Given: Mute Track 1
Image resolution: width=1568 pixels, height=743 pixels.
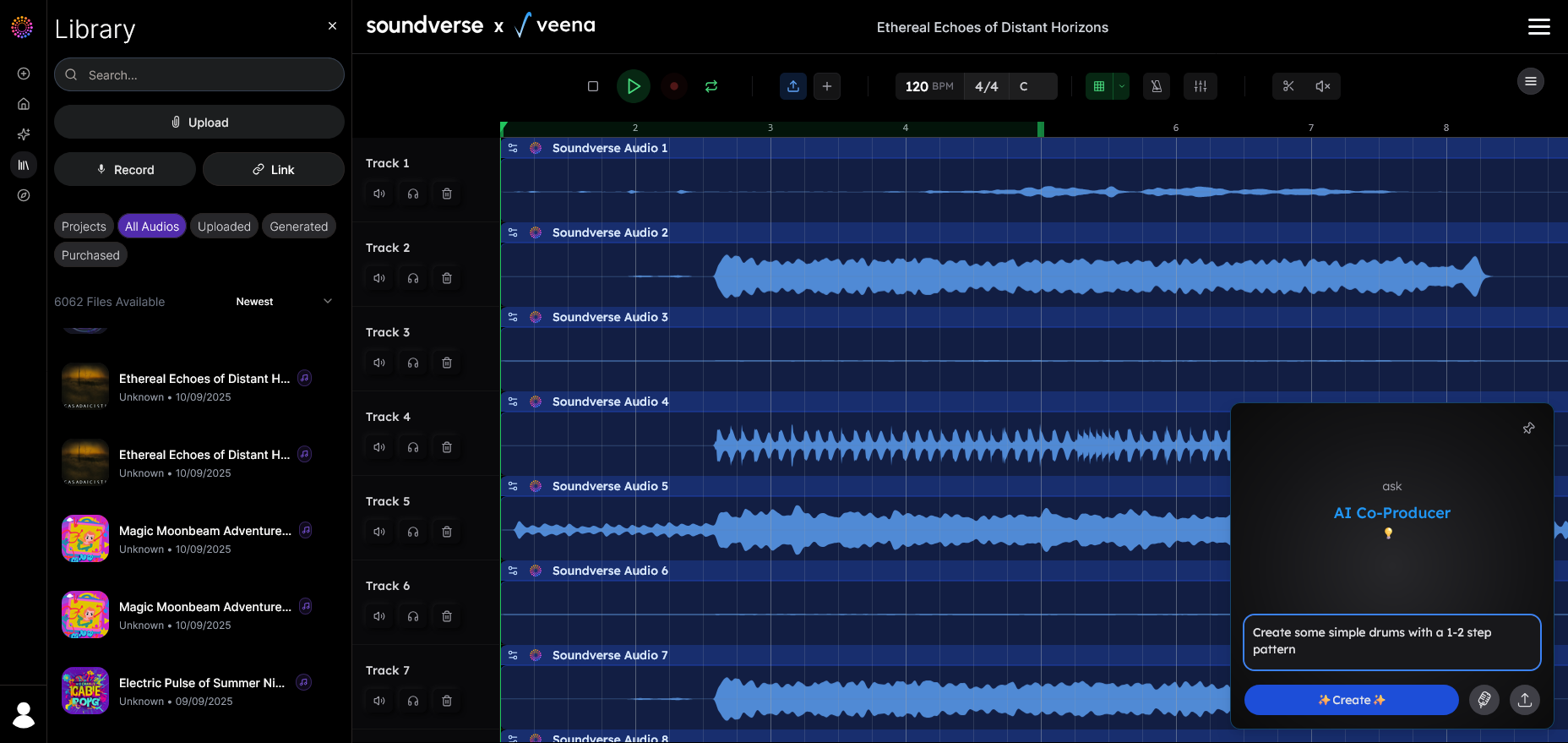Looking at the screenshot, I should point(379,194).
